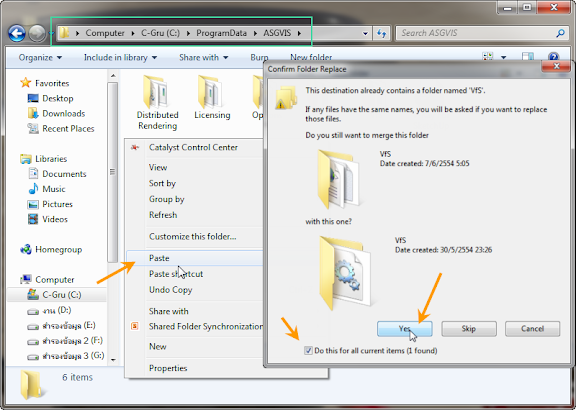Click the refresh button beside address bar
The width and height of the screenshot is (576, 410).
[x=382, y=33]
